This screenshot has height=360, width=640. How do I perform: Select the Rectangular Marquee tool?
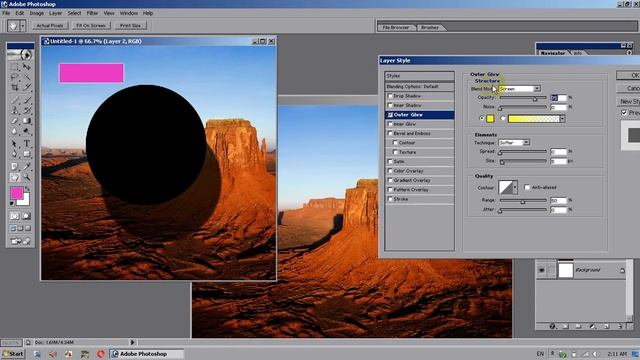click(x=14, y=67)
